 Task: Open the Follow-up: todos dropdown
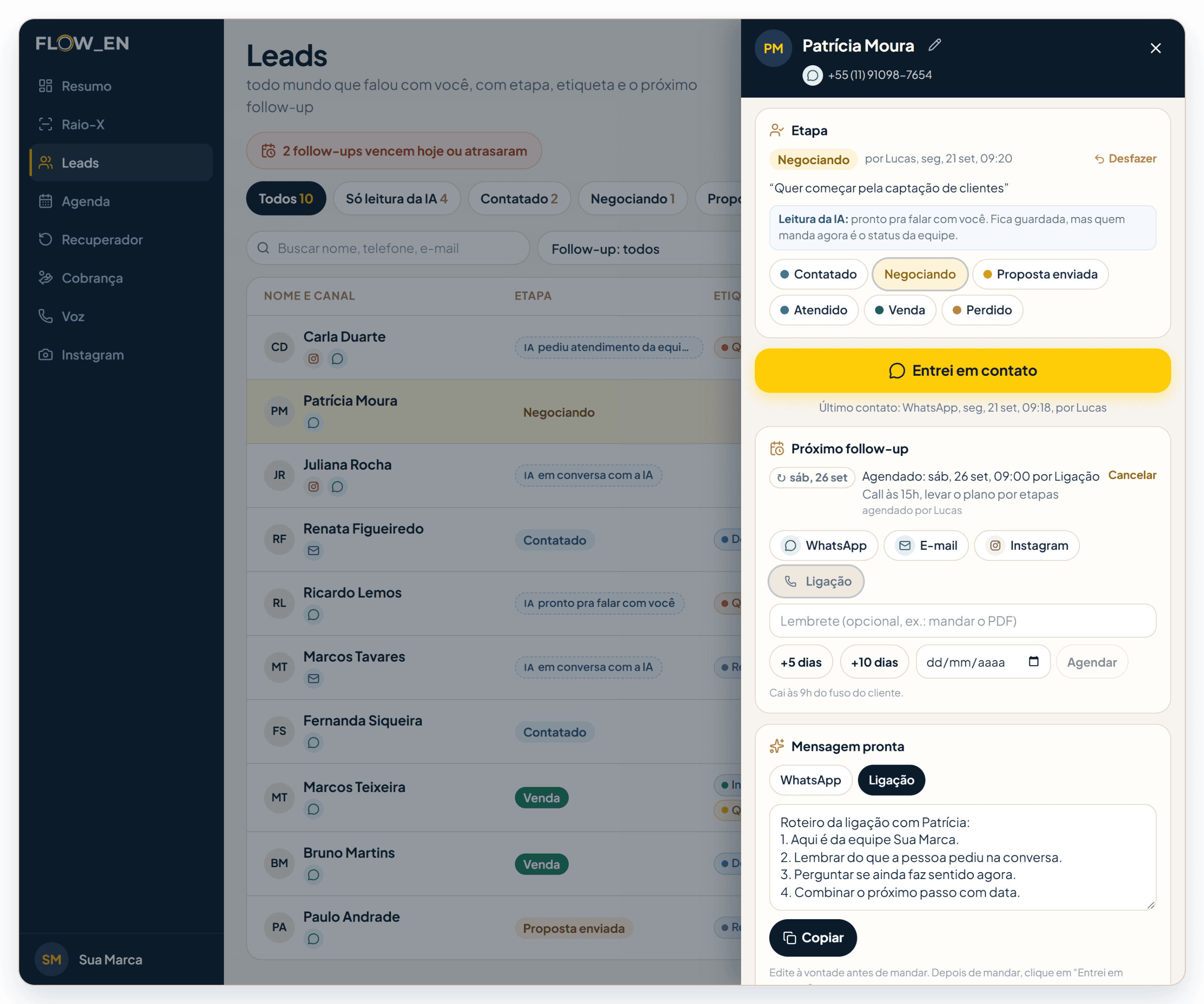click(x=639, y=248)
